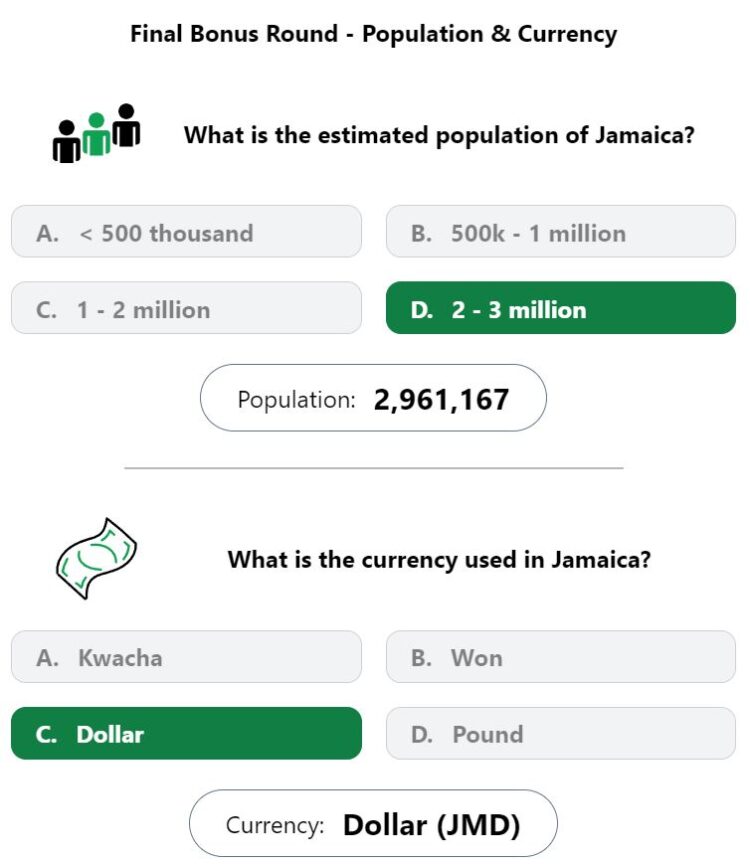
Task: Select the Won currency option
Action: point(560,657)
